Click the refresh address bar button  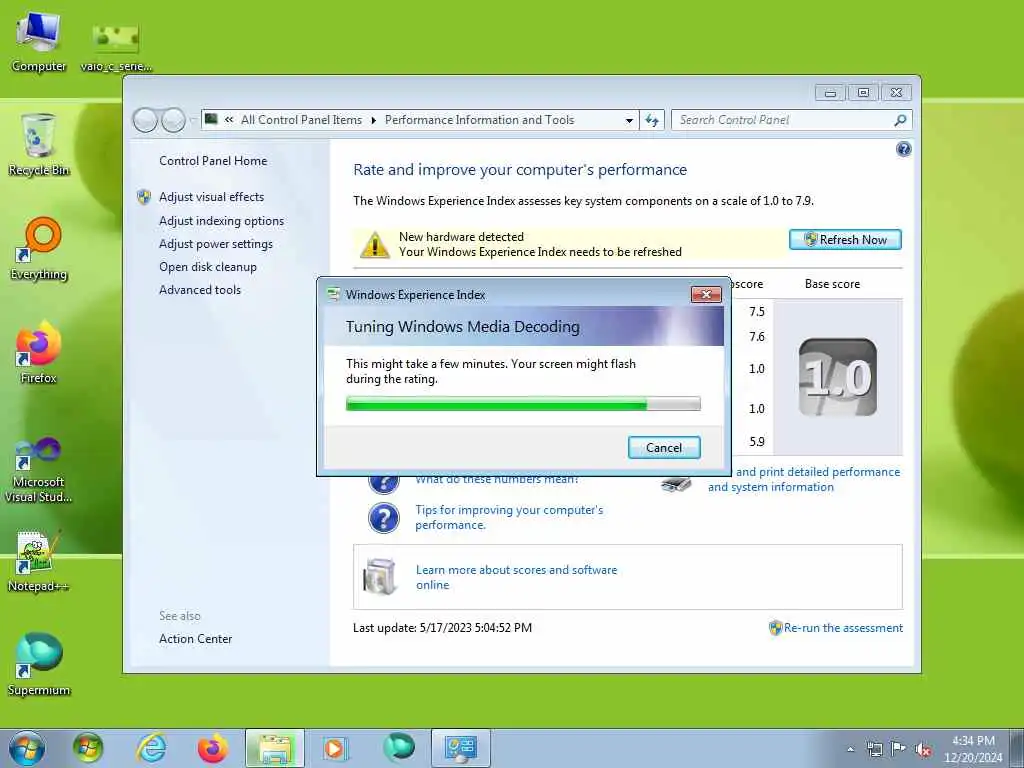click(652, 120)
